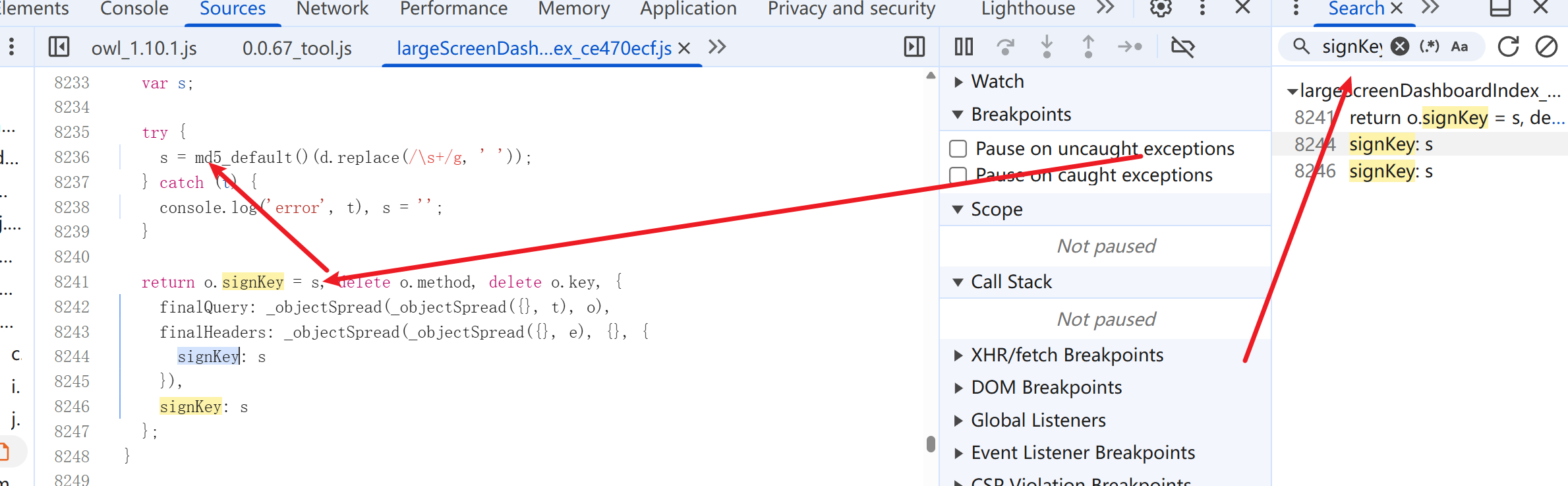Switch to the Network tab

pos(332,9)
